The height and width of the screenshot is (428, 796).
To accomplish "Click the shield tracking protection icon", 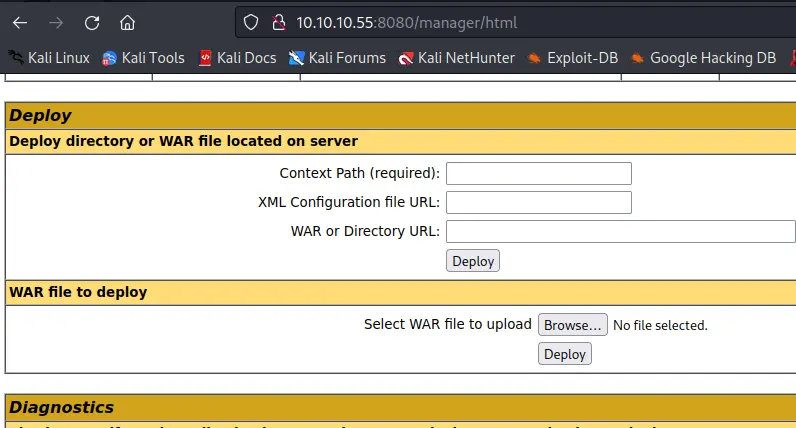I will [251, 22].
